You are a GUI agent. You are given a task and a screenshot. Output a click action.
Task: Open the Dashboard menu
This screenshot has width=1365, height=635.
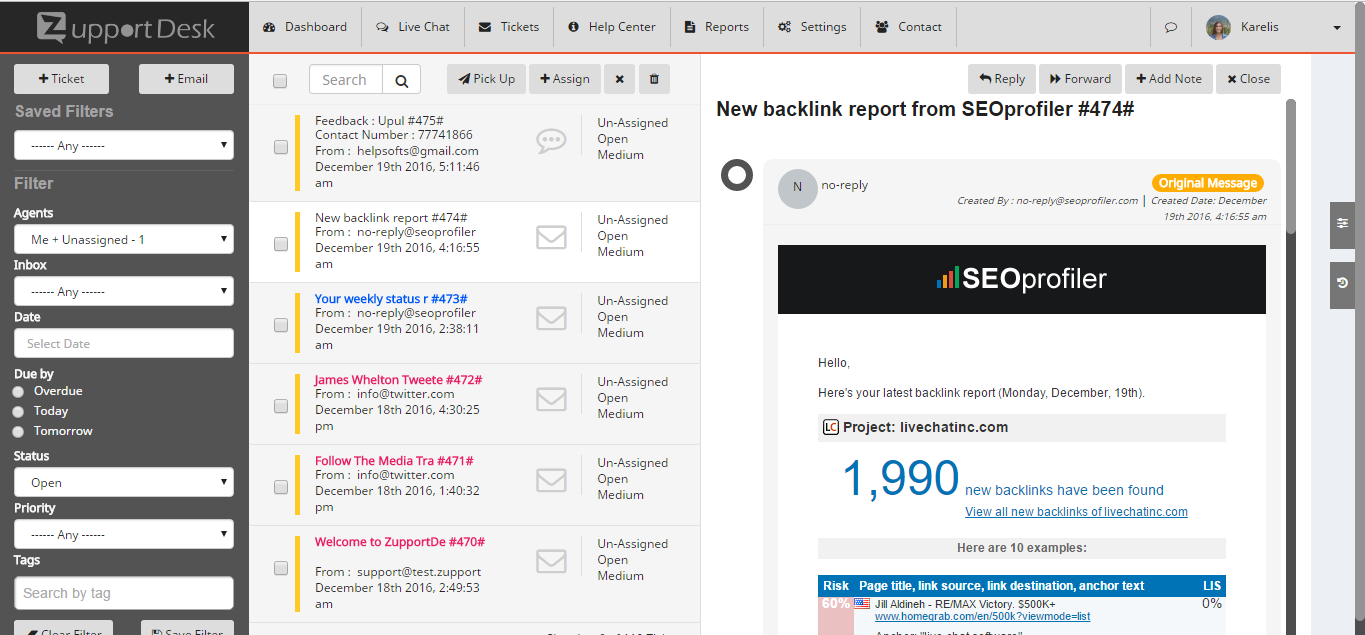(305, 27)
